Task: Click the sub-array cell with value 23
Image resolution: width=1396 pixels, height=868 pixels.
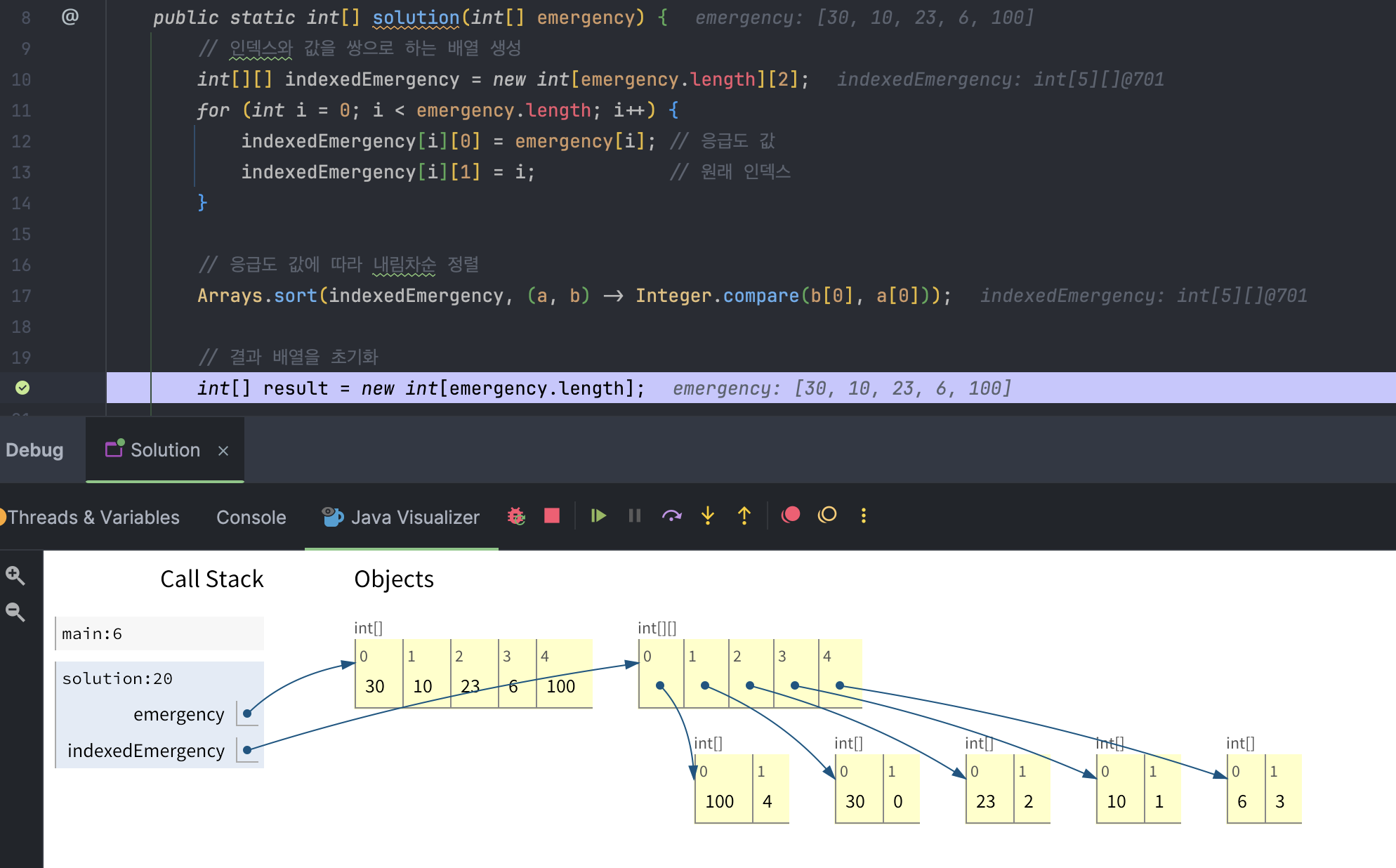Action: tap(990, 789)
